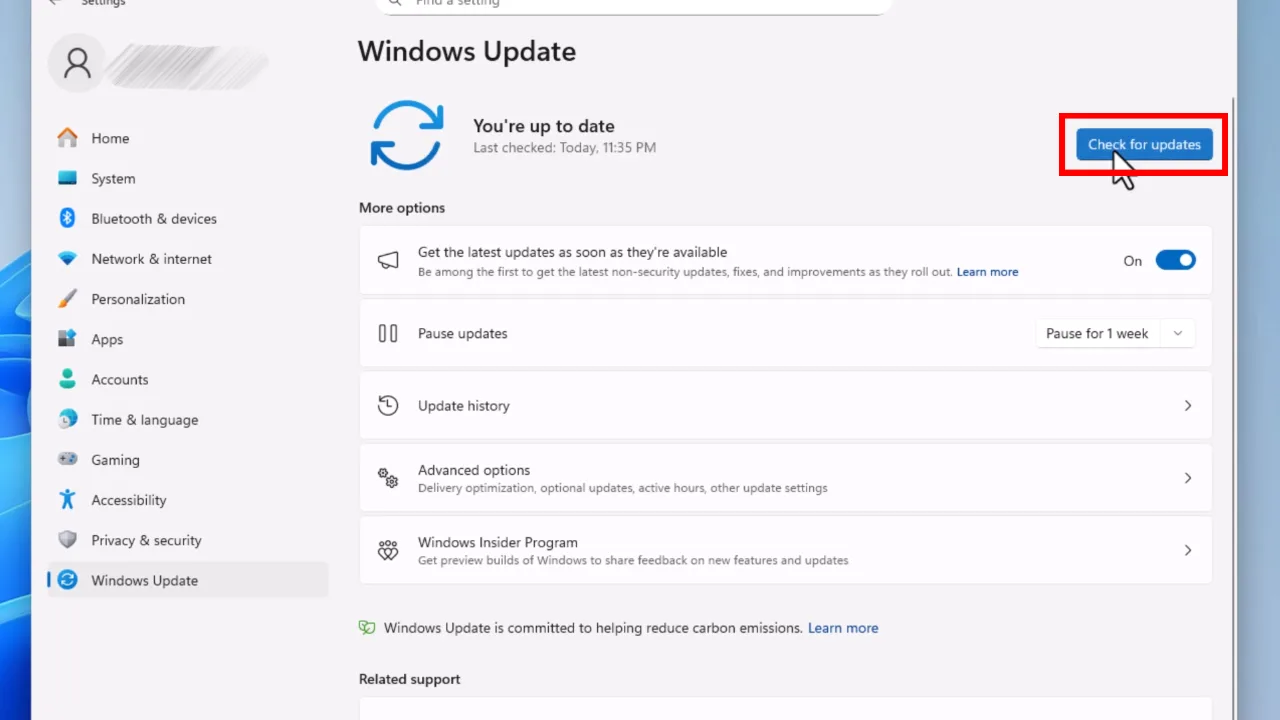This screenshot has width=1280, height=720.
Task: Open Privacy & security settings
Action: 188,540
